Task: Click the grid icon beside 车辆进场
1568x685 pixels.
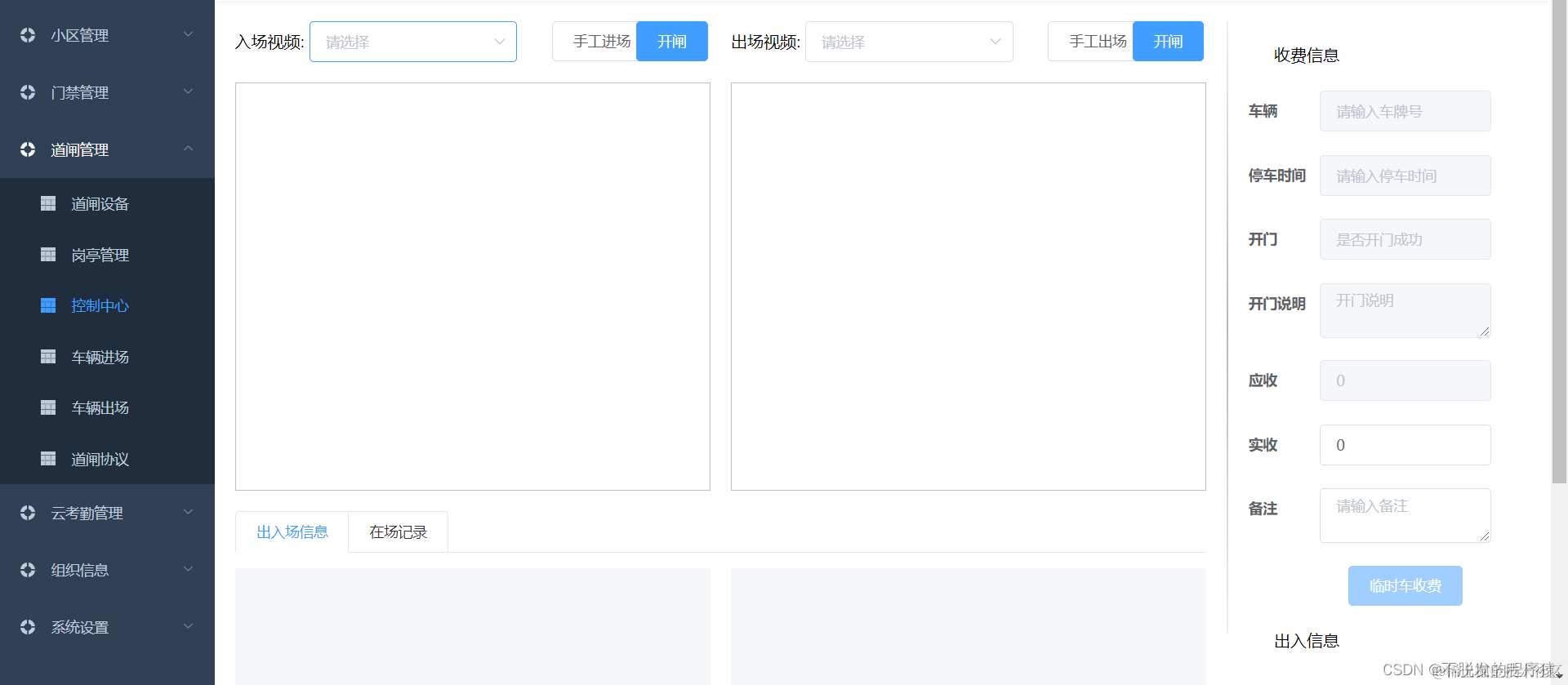Action: pyautogui.click(x=48, y=357)
